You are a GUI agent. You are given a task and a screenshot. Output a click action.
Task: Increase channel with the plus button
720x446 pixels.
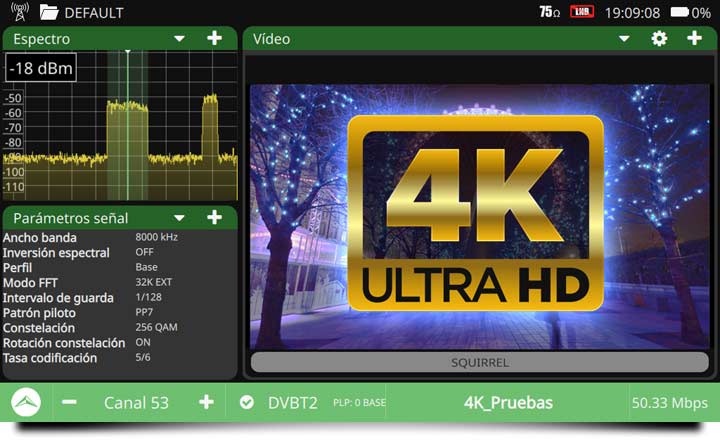[x=206, y=402]
